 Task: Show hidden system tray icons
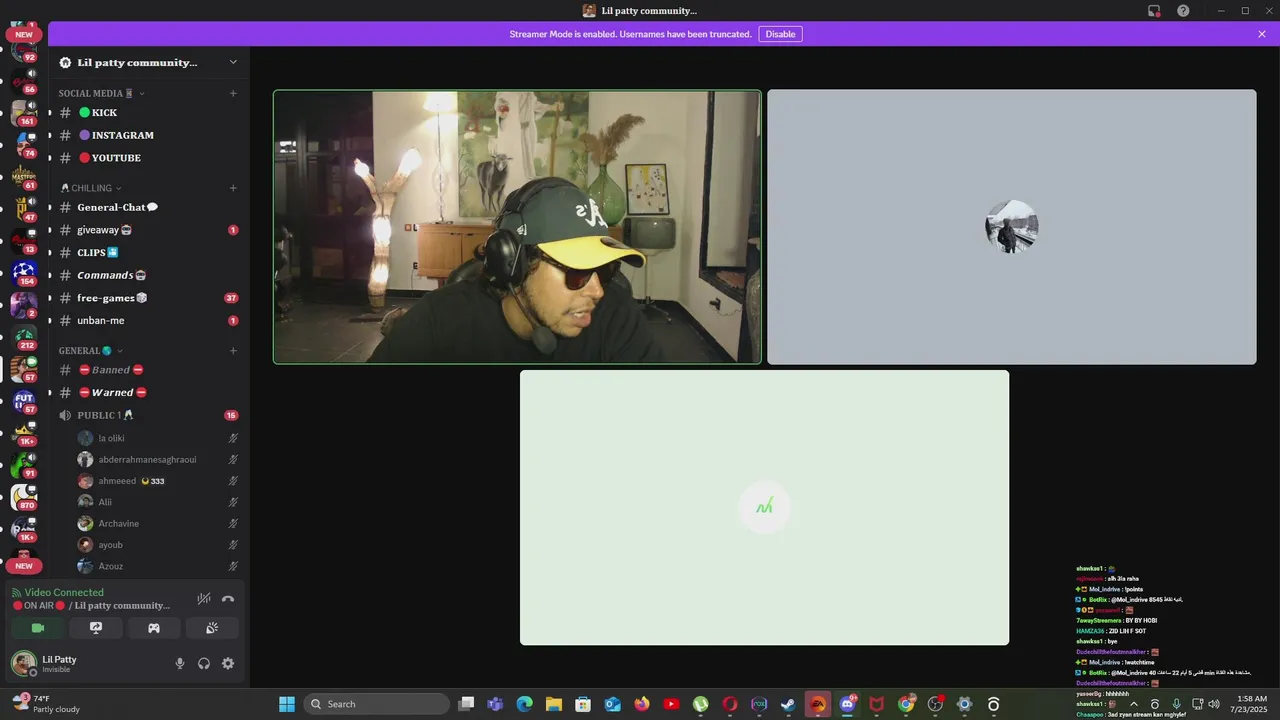[x=1133, y=704]
